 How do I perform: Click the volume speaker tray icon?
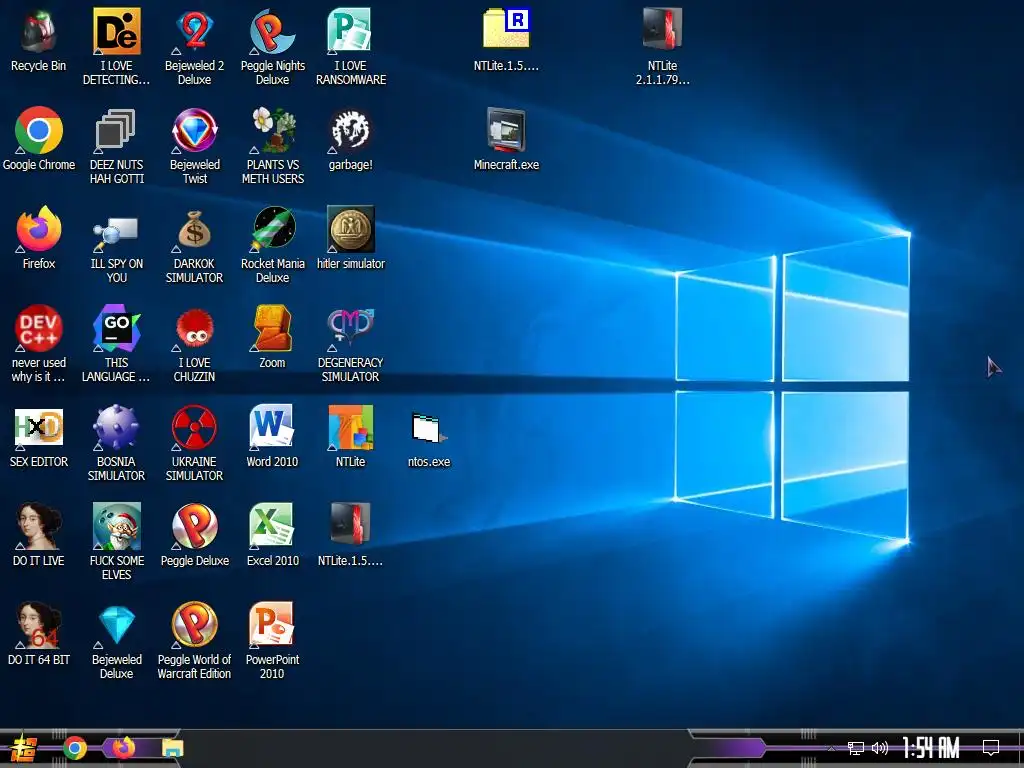[x=880, y=748]
